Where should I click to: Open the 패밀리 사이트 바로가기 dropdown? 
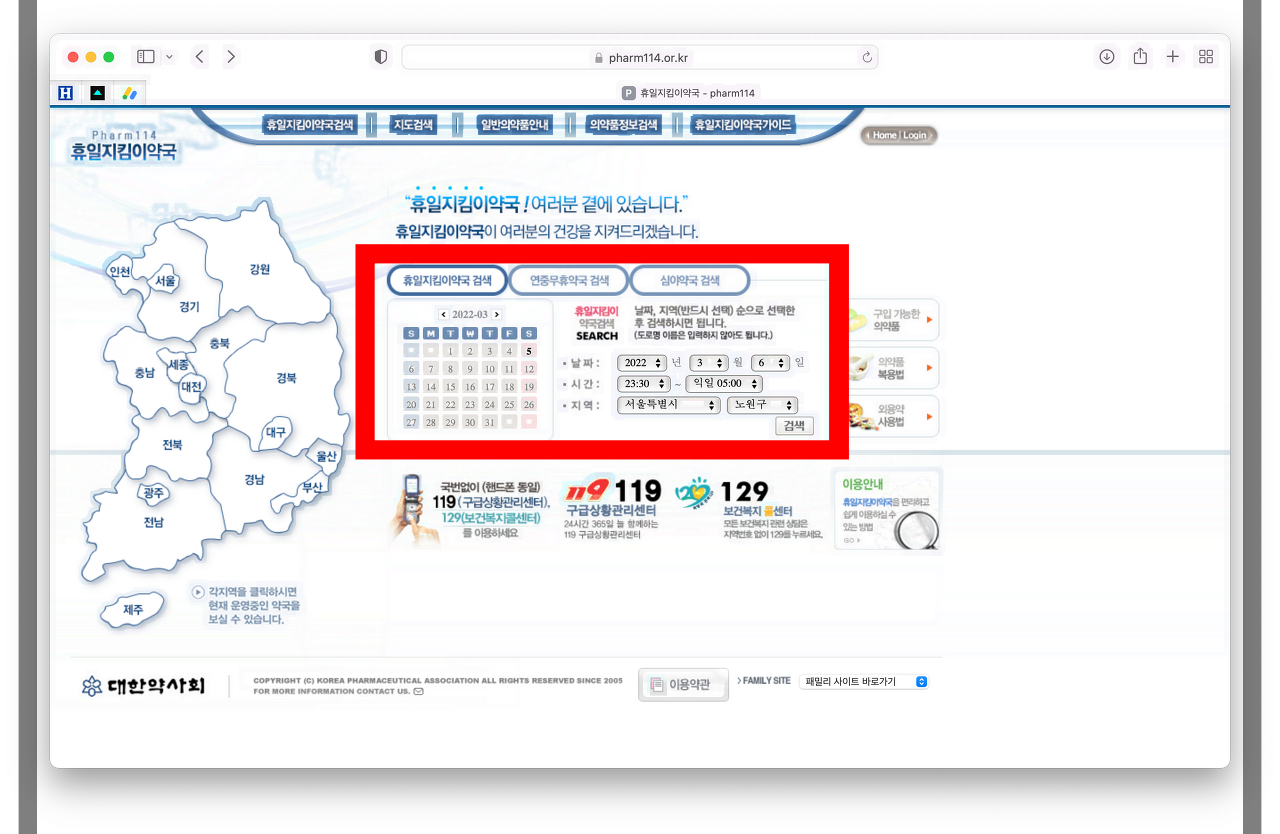[864, 682]
